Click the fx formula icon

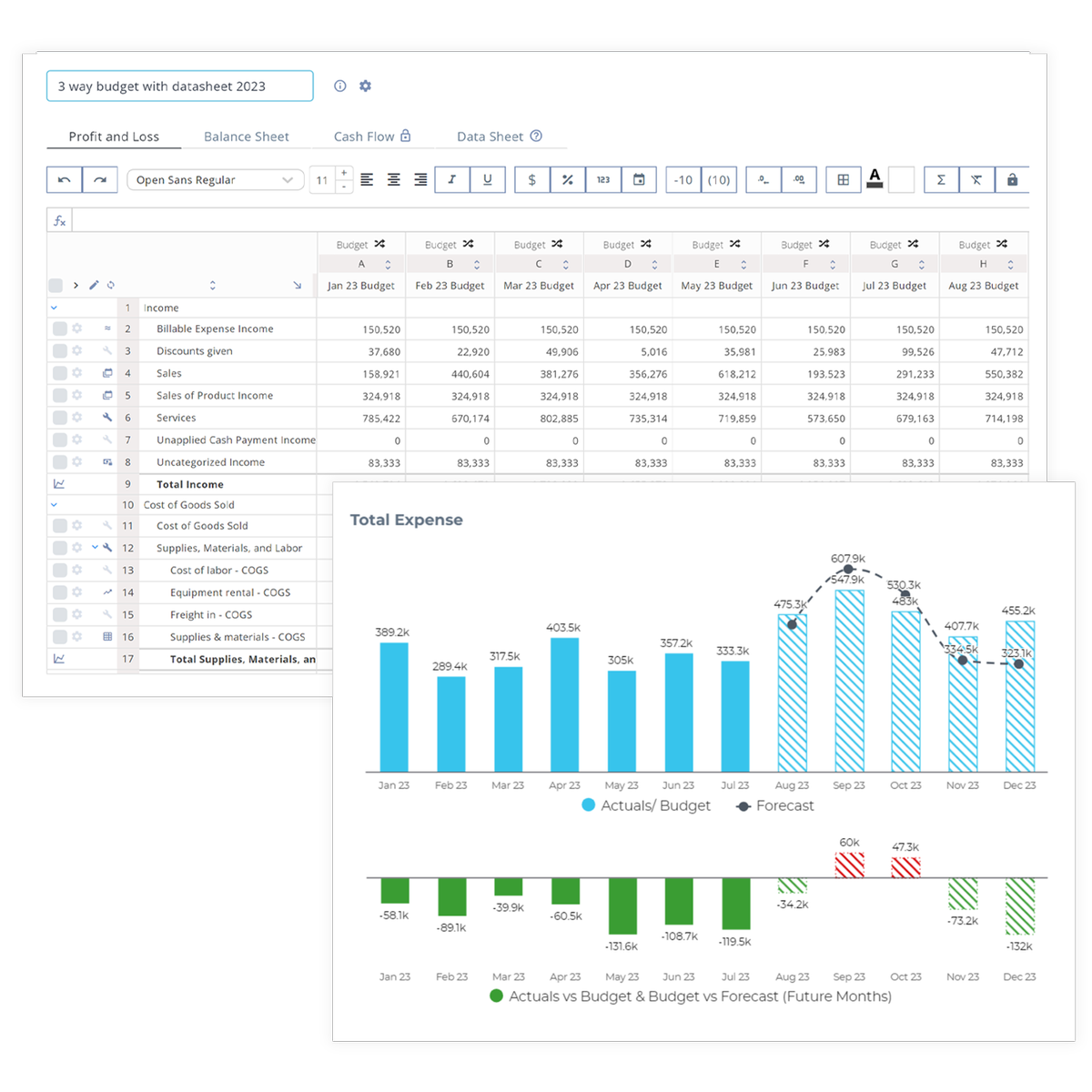tap(59, 220)
